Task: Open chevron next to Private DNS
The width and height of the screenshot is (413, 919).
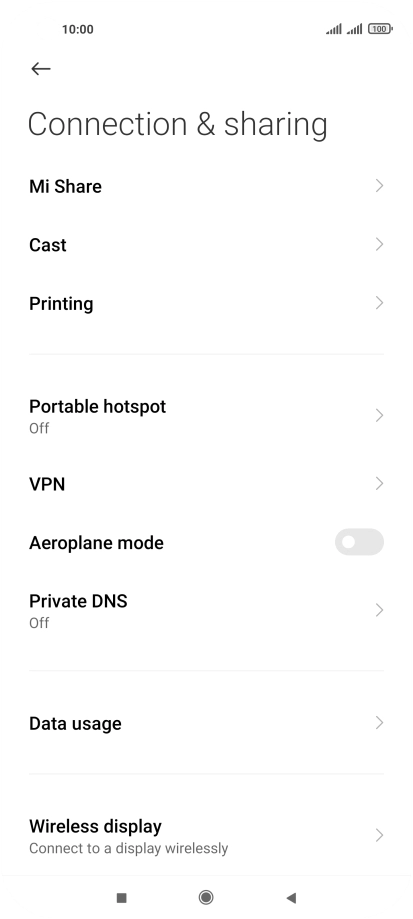Action: 379,610
